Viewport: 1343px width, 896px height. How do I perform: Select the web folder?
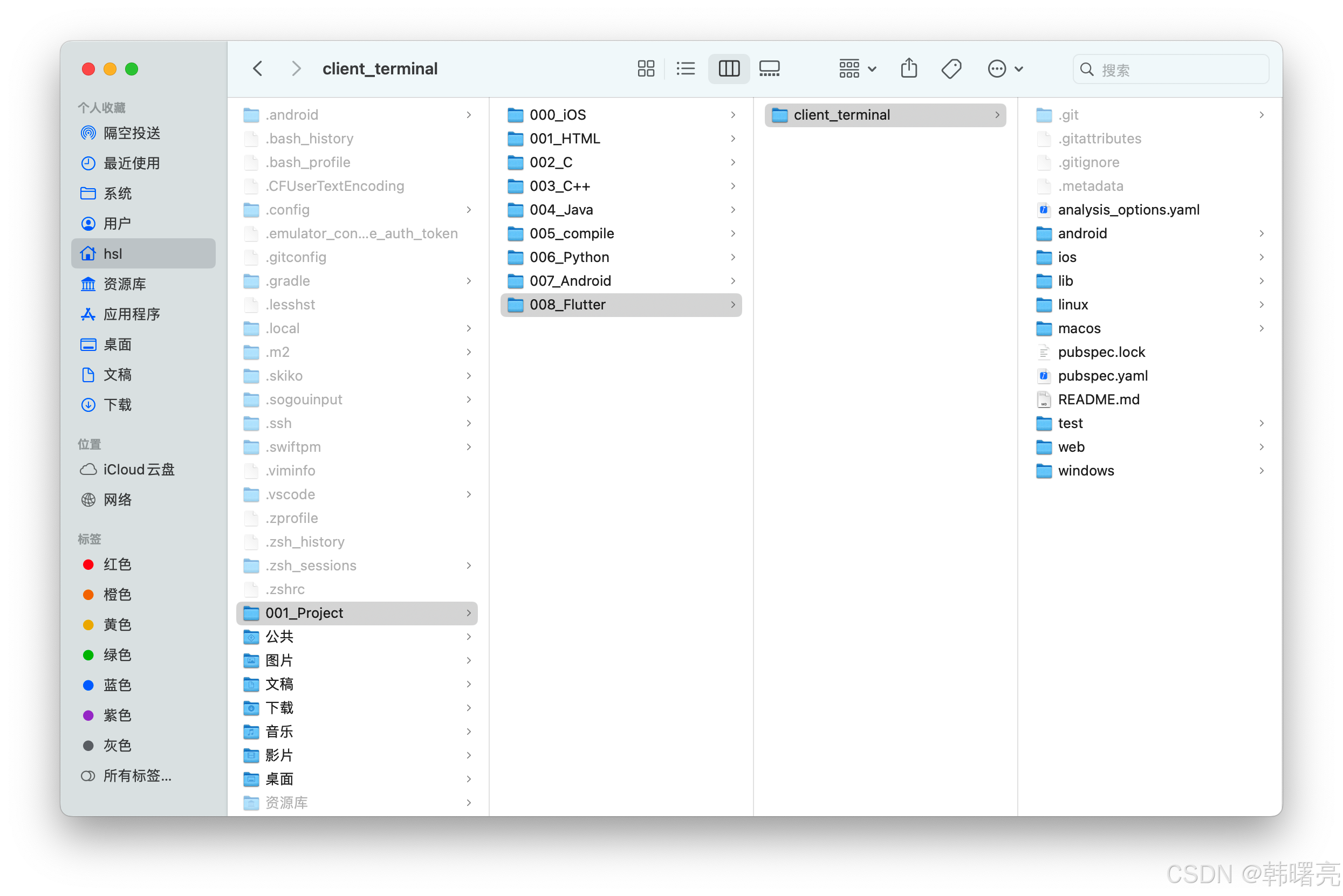coord(1149,447)
